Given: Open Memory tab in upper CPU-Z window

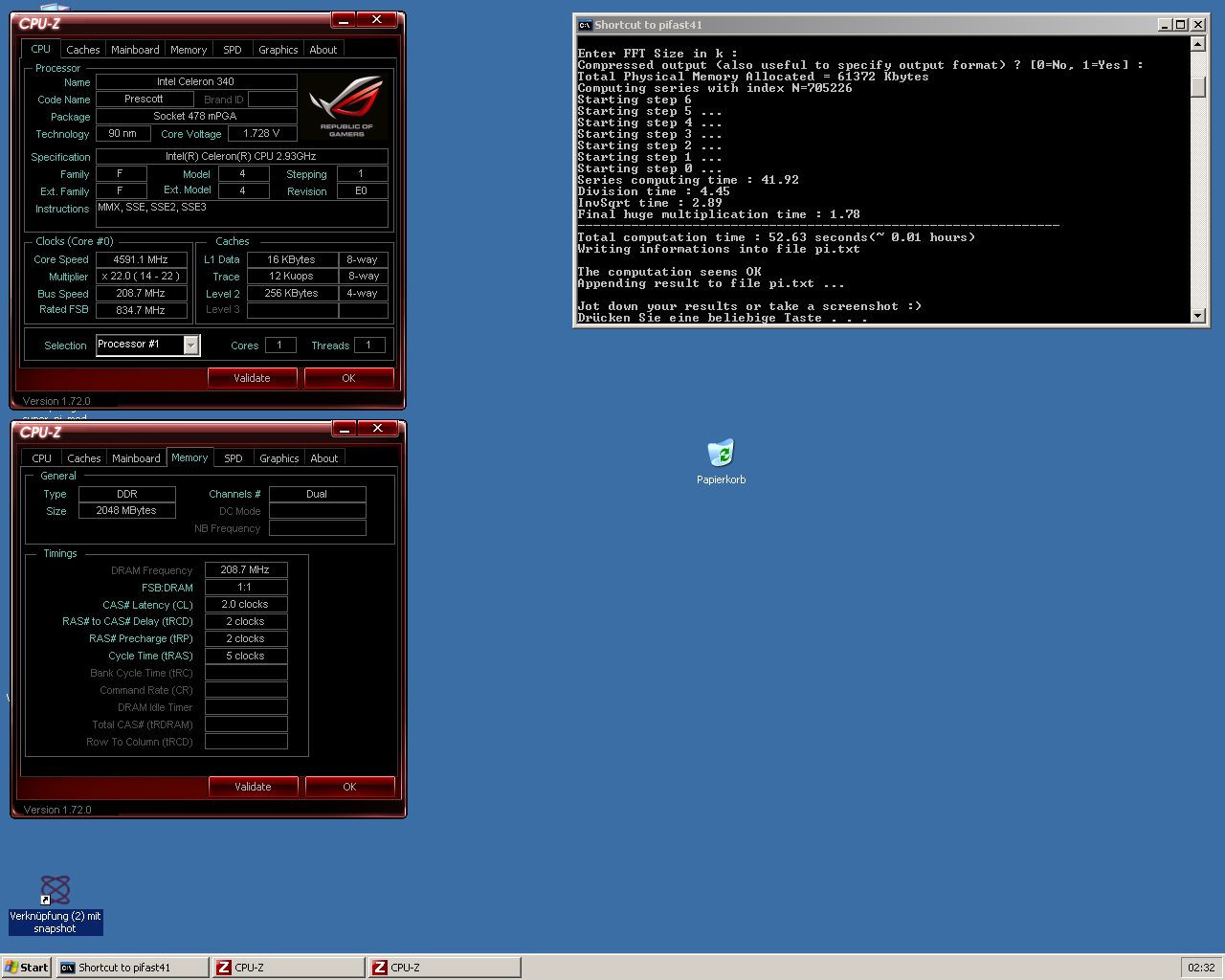Looking at the screenshot, I should click(x=189, y=50).
